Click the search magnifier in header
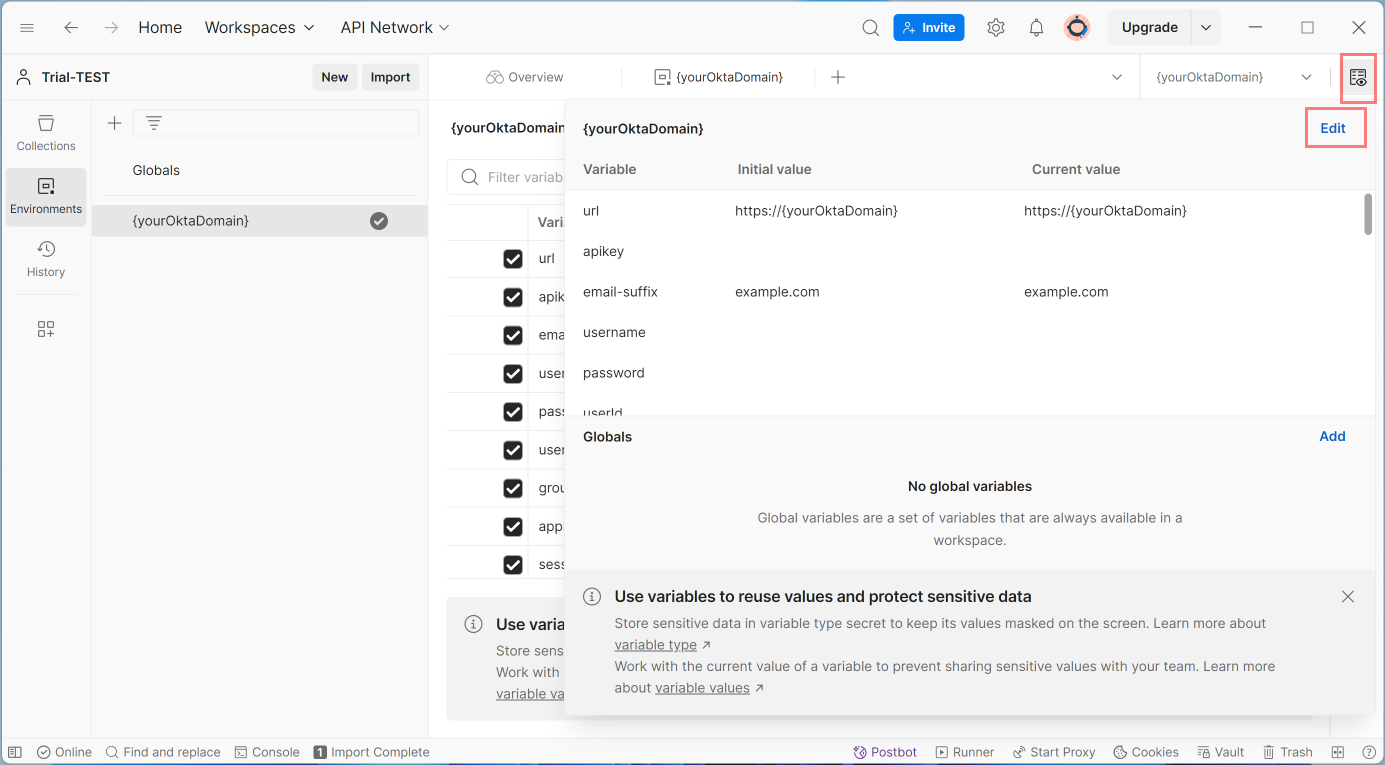Image resolution: width=1385 pixels, height=765 pixels. coord(870,28)
